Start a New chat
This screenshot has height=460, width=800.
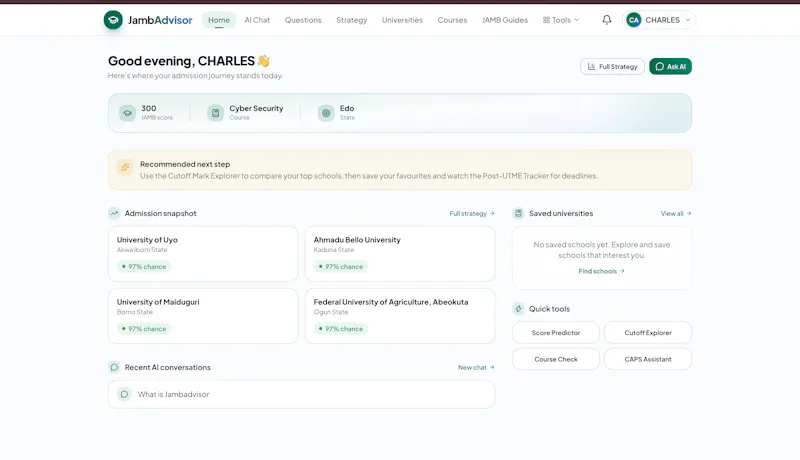[476, 367]
